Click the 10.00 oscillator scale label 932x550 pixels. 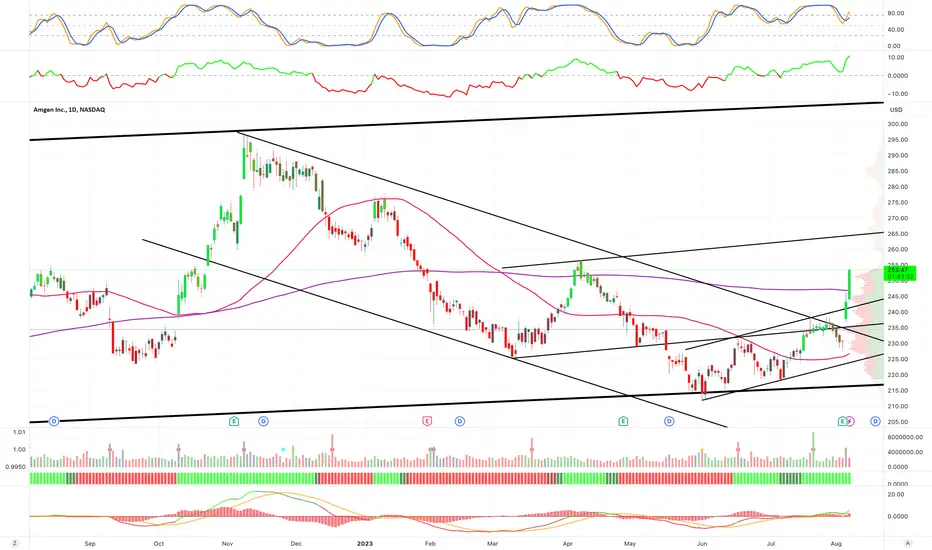896,58
